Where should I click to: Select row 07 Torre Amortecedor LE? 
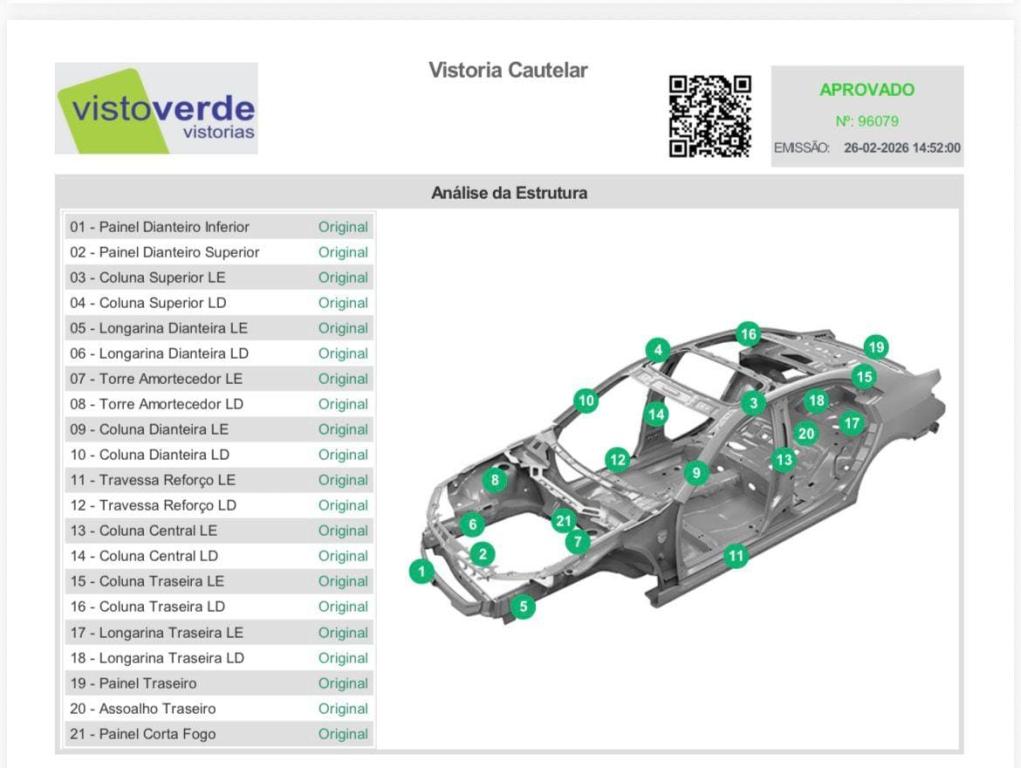tap(156, 379)
